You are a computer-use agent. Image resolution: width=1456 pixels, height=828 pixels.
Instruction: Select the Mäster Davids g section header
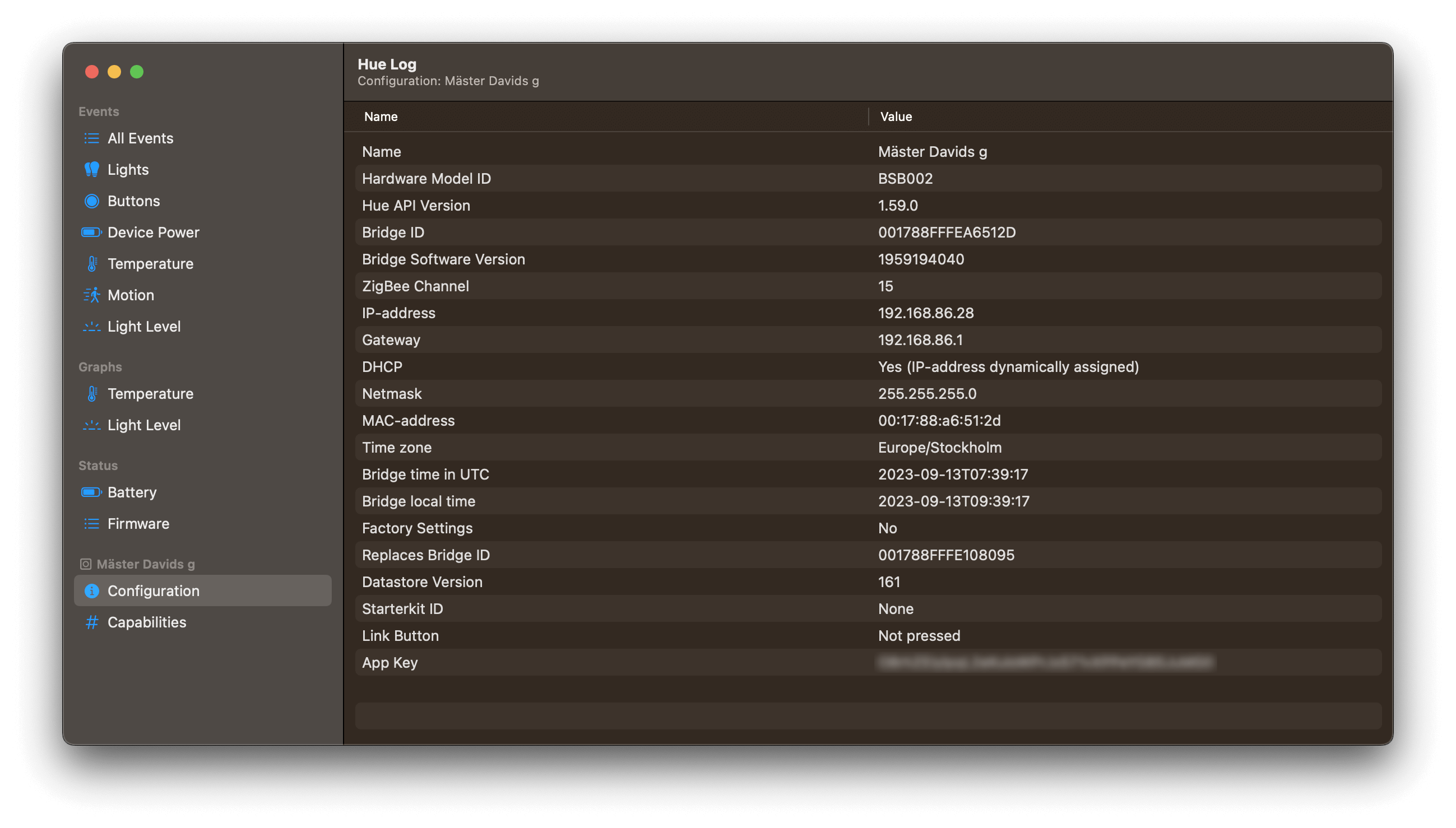(143, 564)
